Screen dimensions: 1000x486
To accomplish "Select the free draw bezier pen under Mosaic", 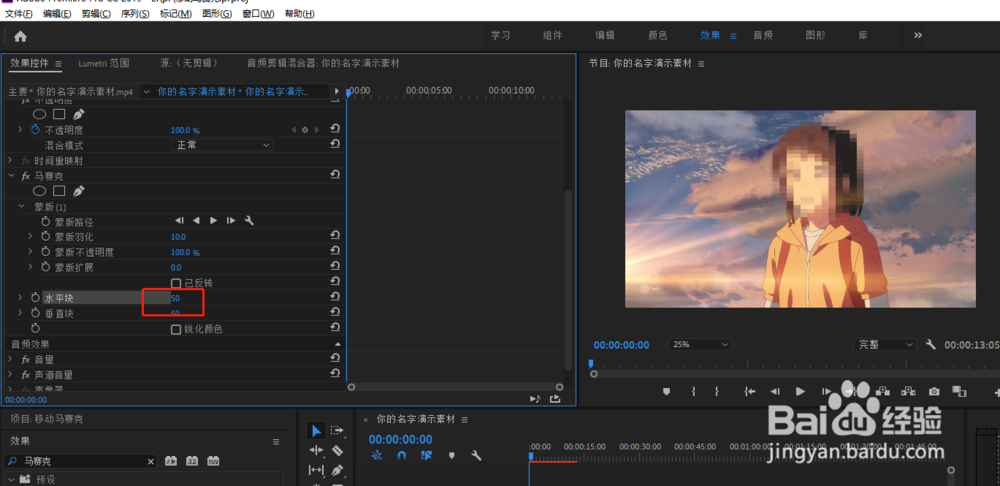I will coord(78,191).
